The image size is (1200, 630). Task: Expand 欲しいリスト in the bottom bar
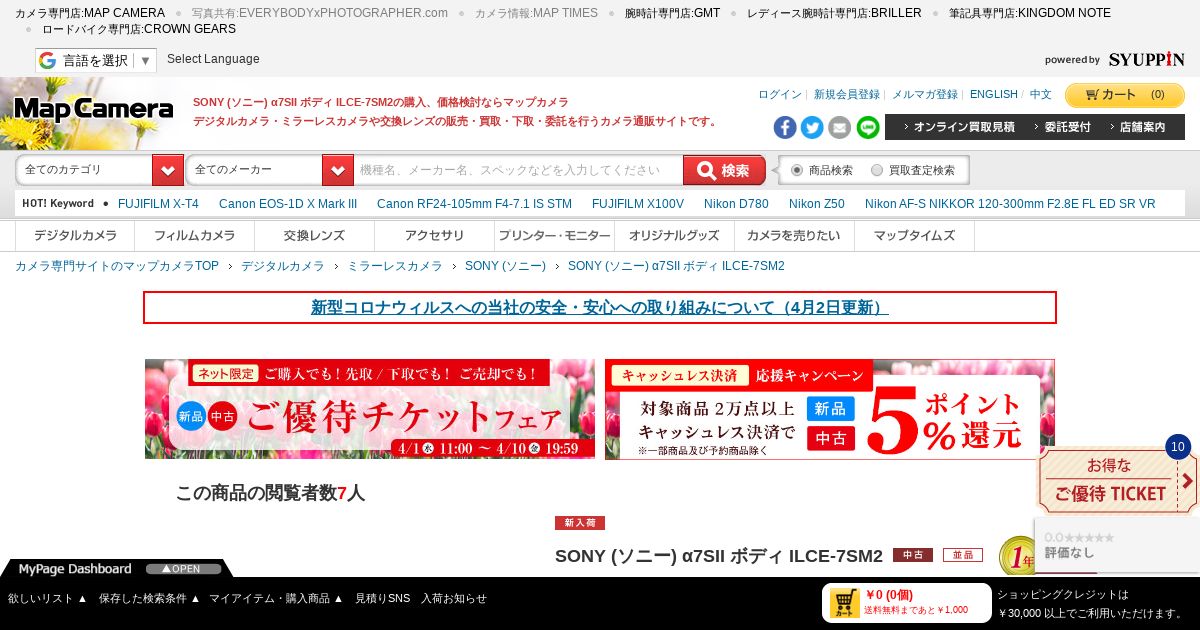pyautogui.click(x=48, y=598)
